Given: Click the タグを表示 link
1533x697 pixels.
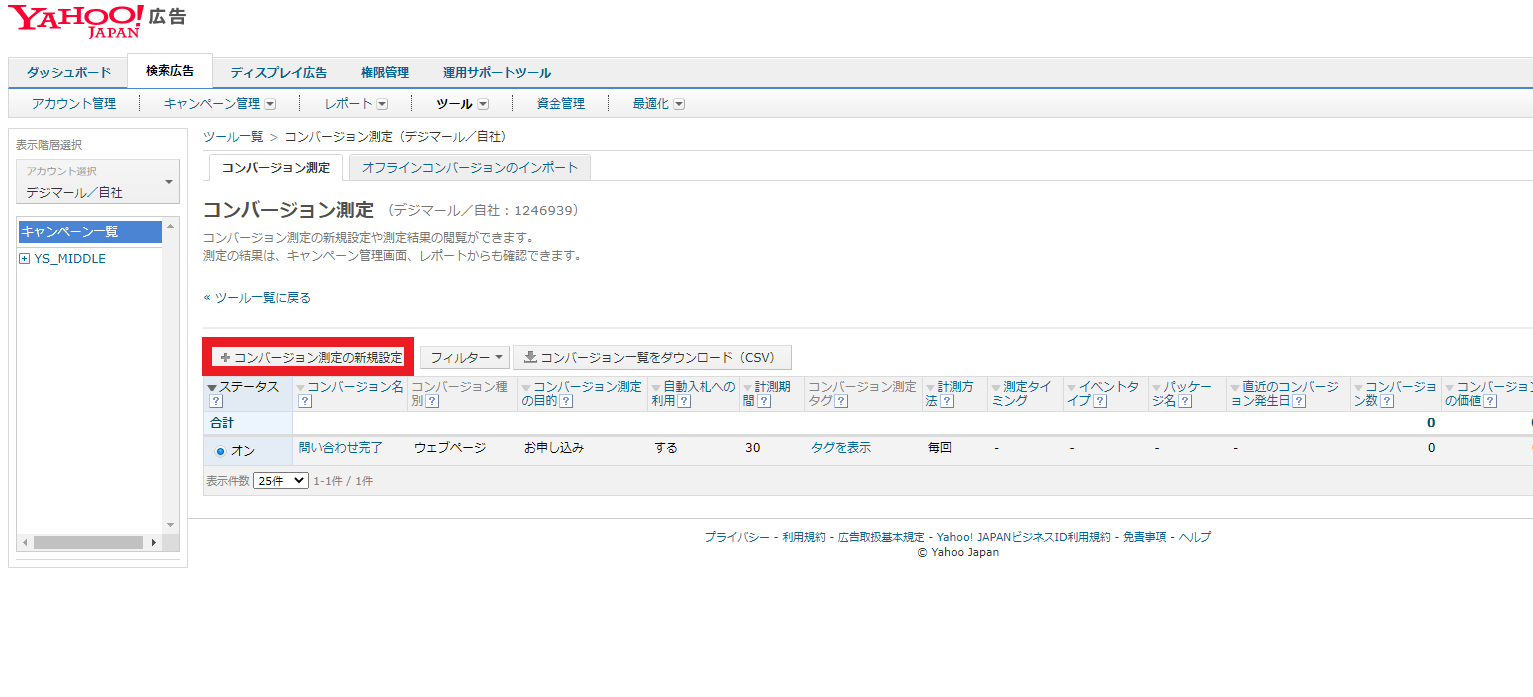Looking at the screenshot, I should point(841,448).
